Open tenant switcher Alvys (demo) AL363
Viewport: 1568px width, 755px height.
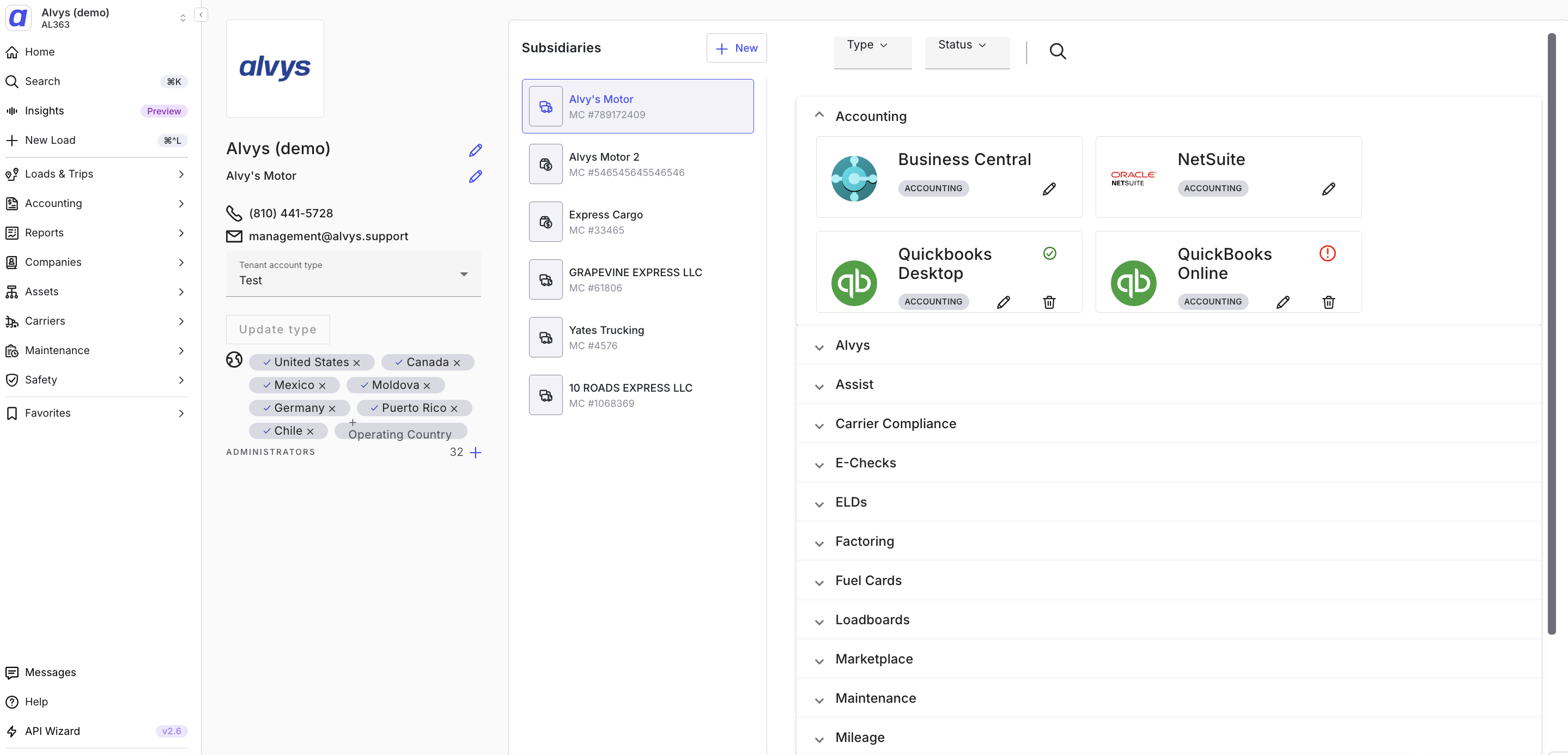(x=96, y=19)
